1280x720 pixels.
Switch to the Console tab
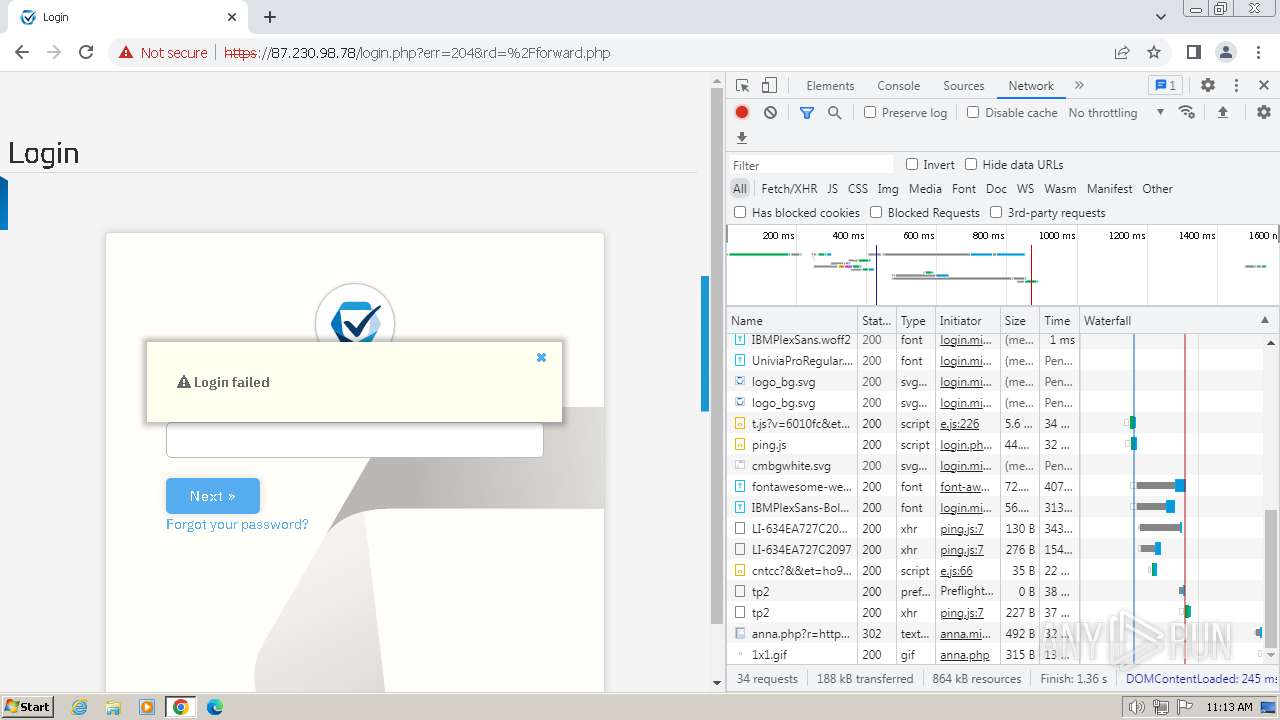898,86
